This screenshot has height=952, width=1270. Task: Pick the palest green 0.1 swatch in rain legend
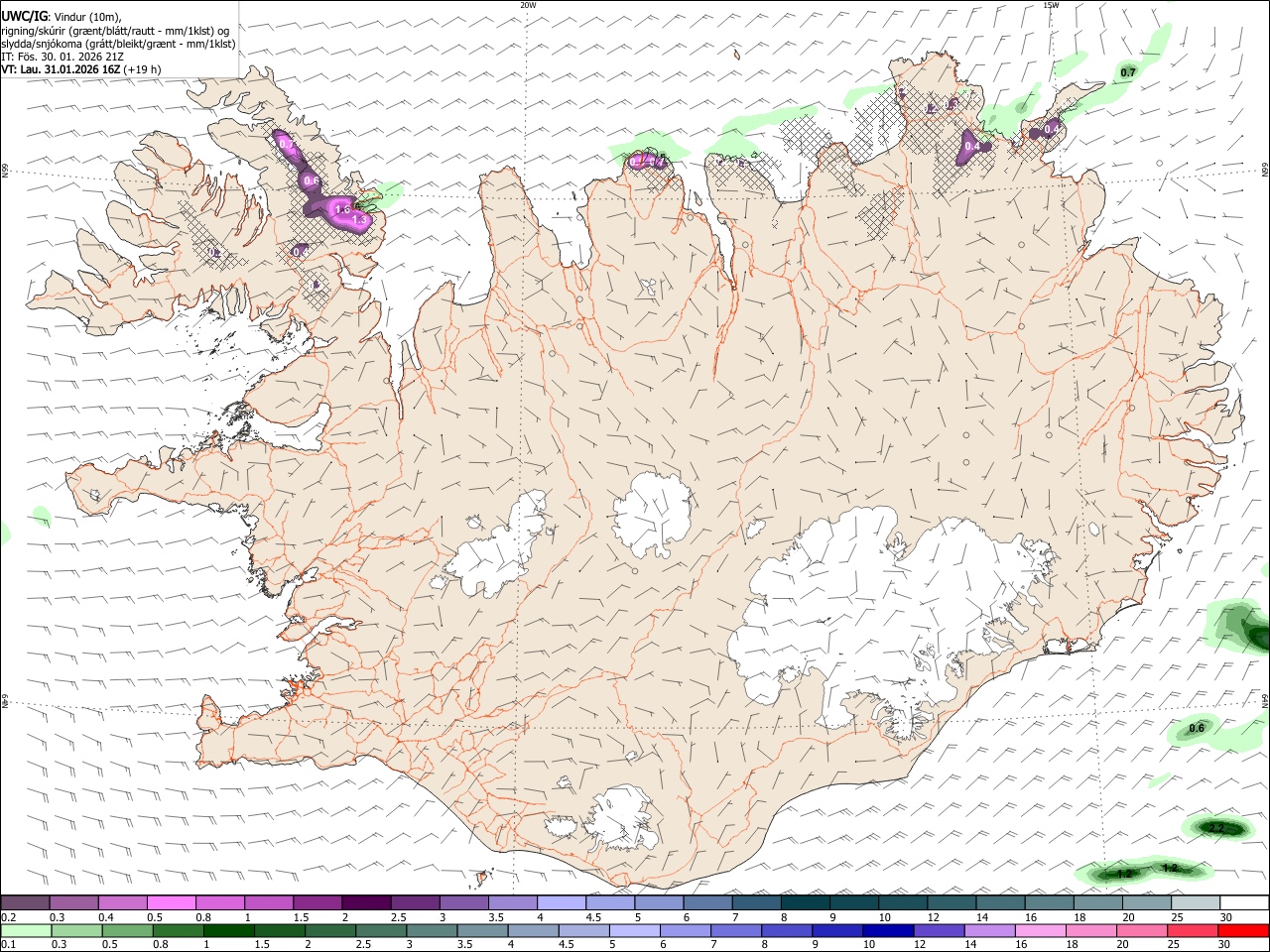click(x=26, y=930)
